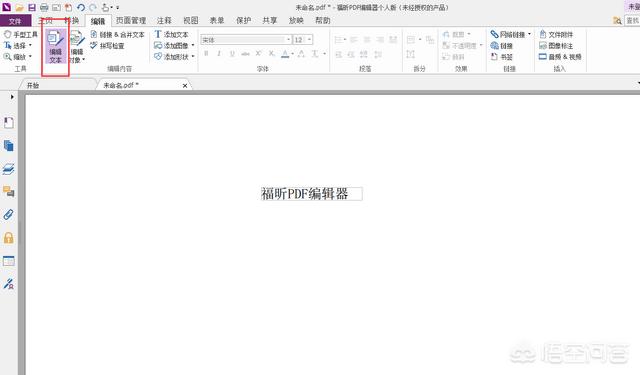Insert an Image Annotation (图像标注)

(556, 46)
